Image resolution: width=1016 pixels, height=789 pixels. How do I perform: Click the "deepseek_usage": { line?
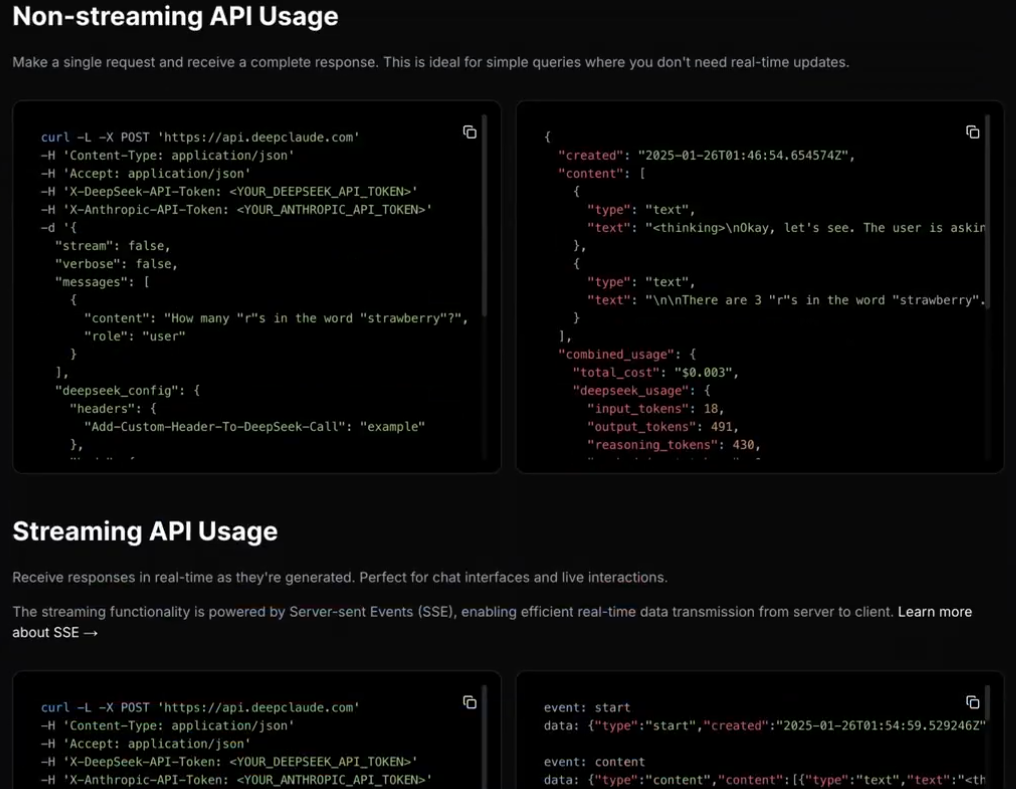[641, 391]
